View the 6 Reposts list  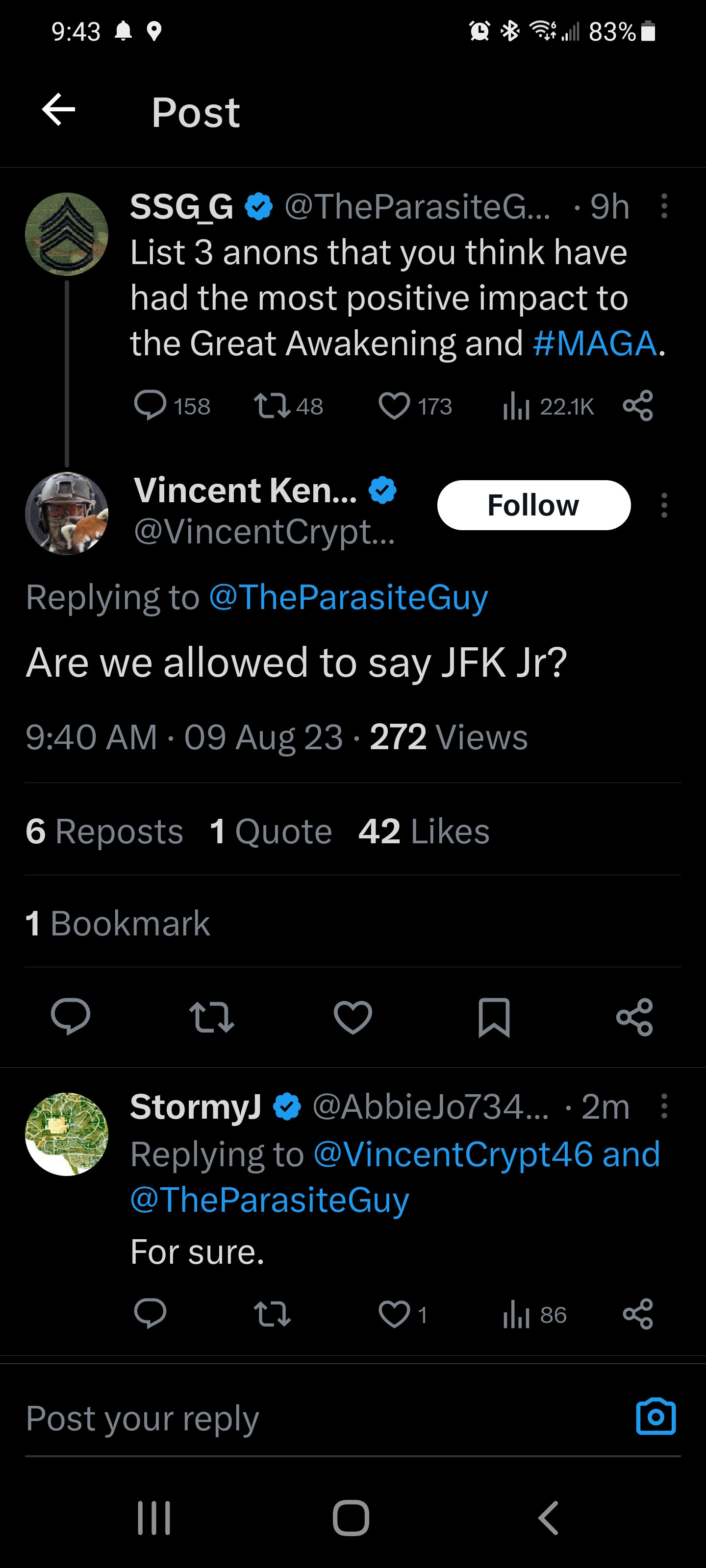(104, 831)
